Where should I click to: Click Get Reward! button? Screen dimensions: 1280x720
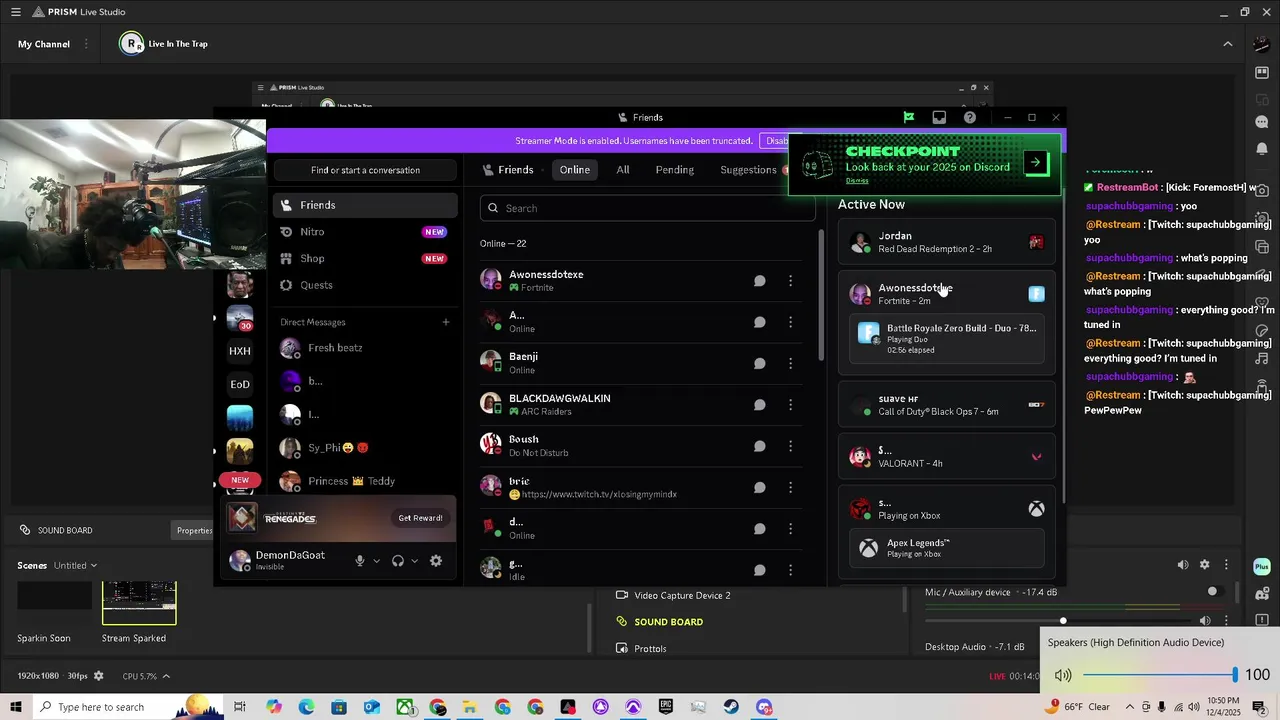(420, 518)
